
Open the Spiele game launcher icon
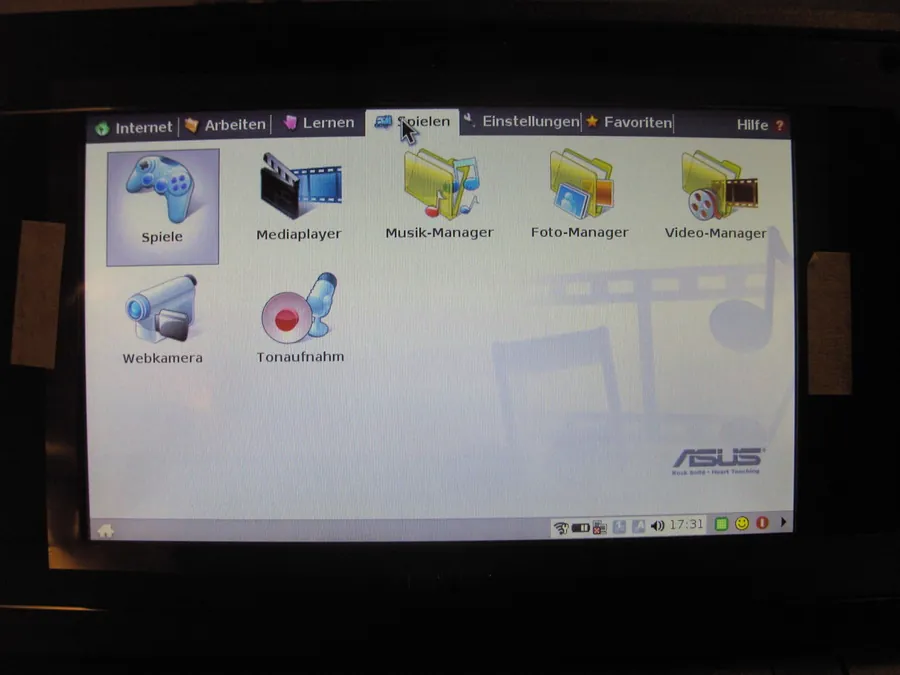coord(162,207)
